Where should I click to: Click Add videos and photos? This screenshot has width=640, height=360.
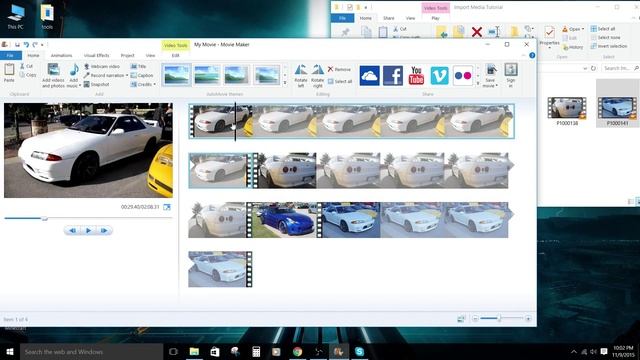coord(53,75)
